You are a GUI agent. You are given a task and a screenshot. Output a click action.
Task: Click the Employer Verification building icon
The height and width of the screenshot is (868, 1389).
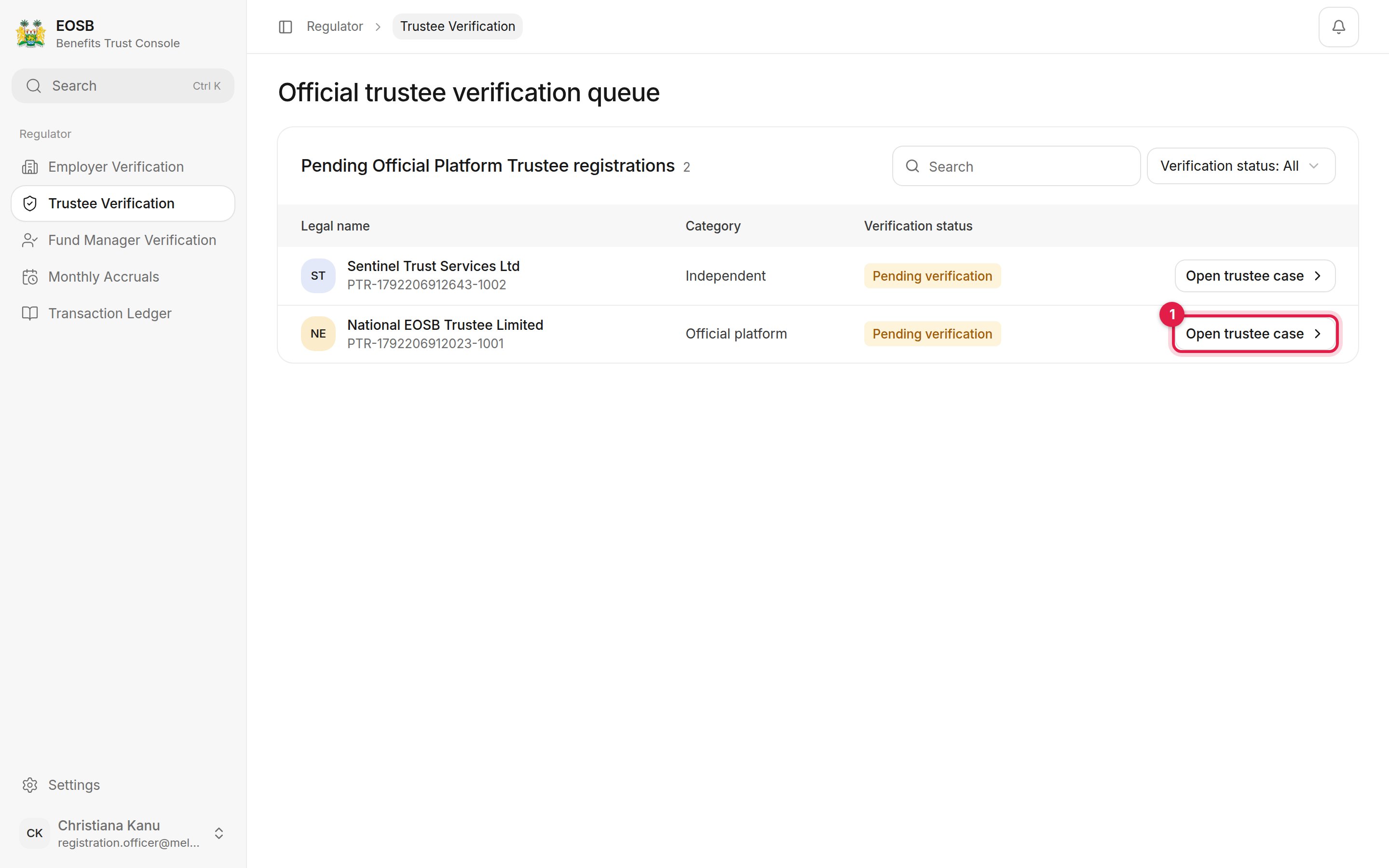click(x=30, y=167)
